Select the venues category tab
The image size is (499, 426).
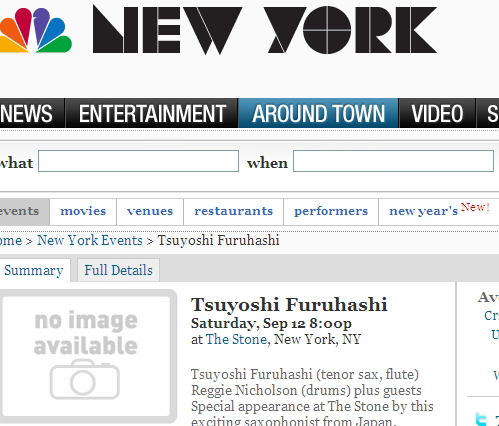pos(150,212)
